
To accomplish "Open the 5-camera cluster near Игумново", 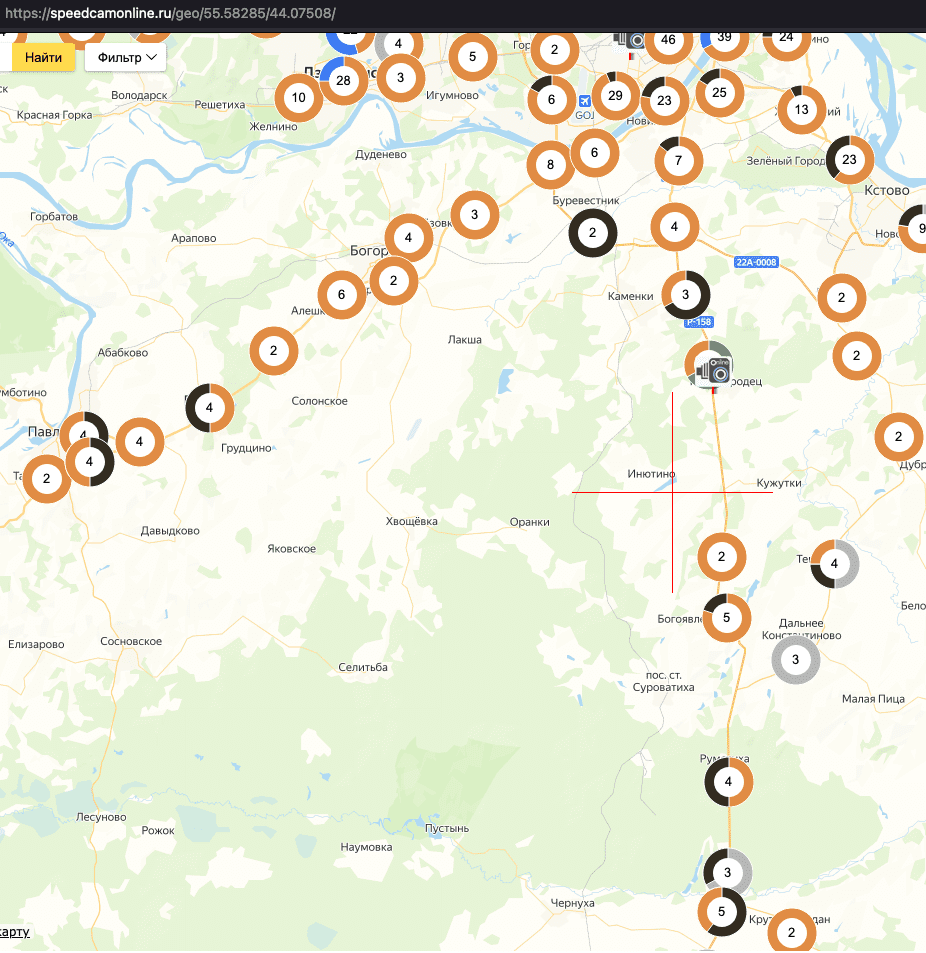I will coord(472,57).
